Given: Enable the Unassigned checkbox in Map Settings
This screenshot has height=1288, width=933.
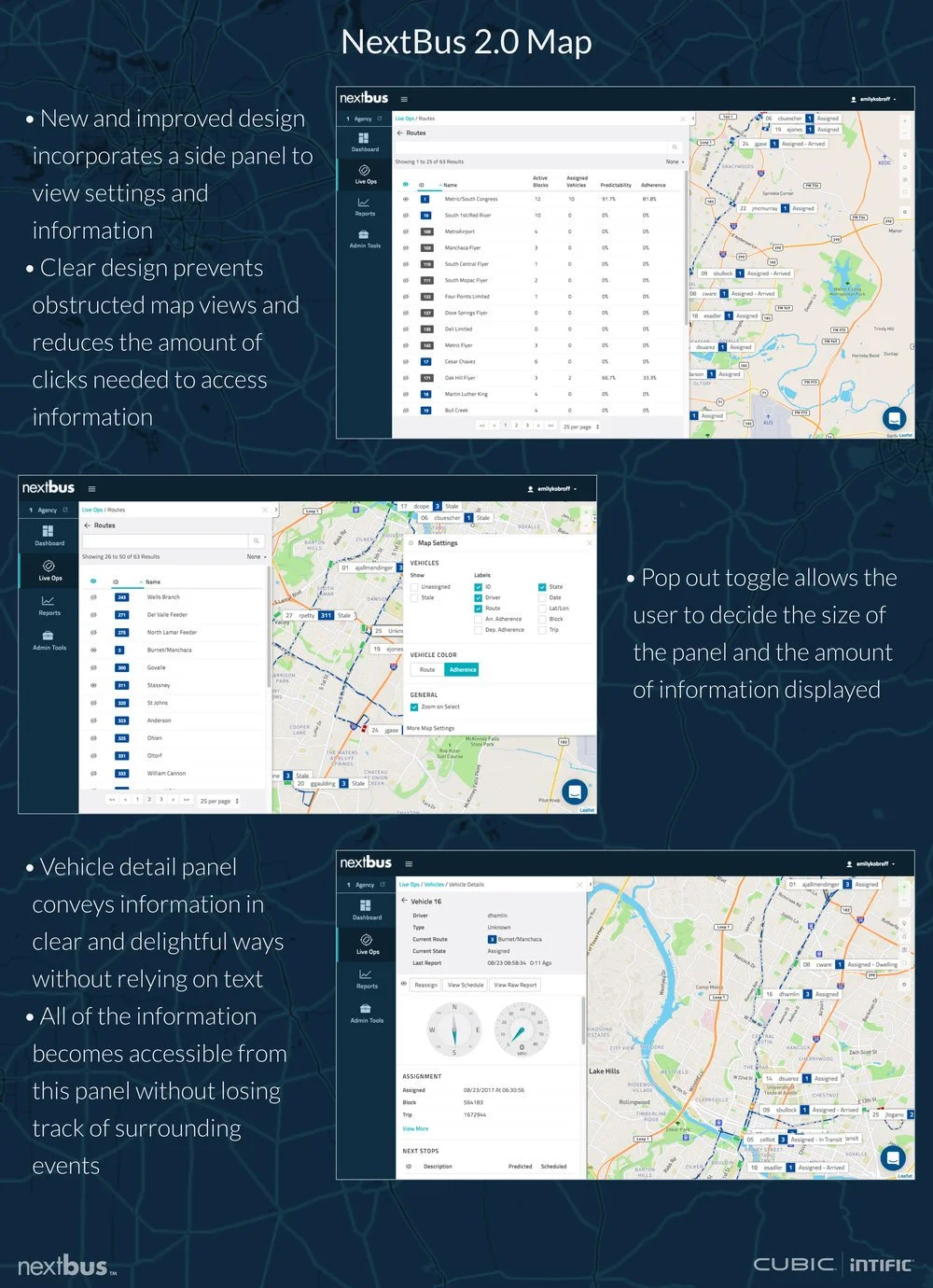Looking at the screenshot, I should tap(415, 587).
